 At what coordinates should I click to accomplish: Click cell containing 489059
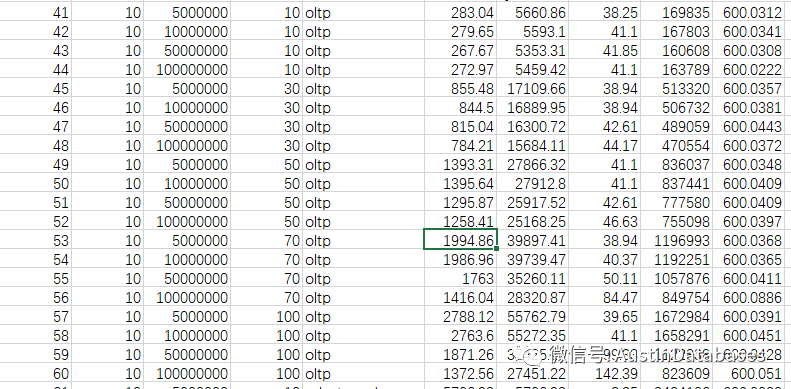pyautogui.click(x=676, y=126)
